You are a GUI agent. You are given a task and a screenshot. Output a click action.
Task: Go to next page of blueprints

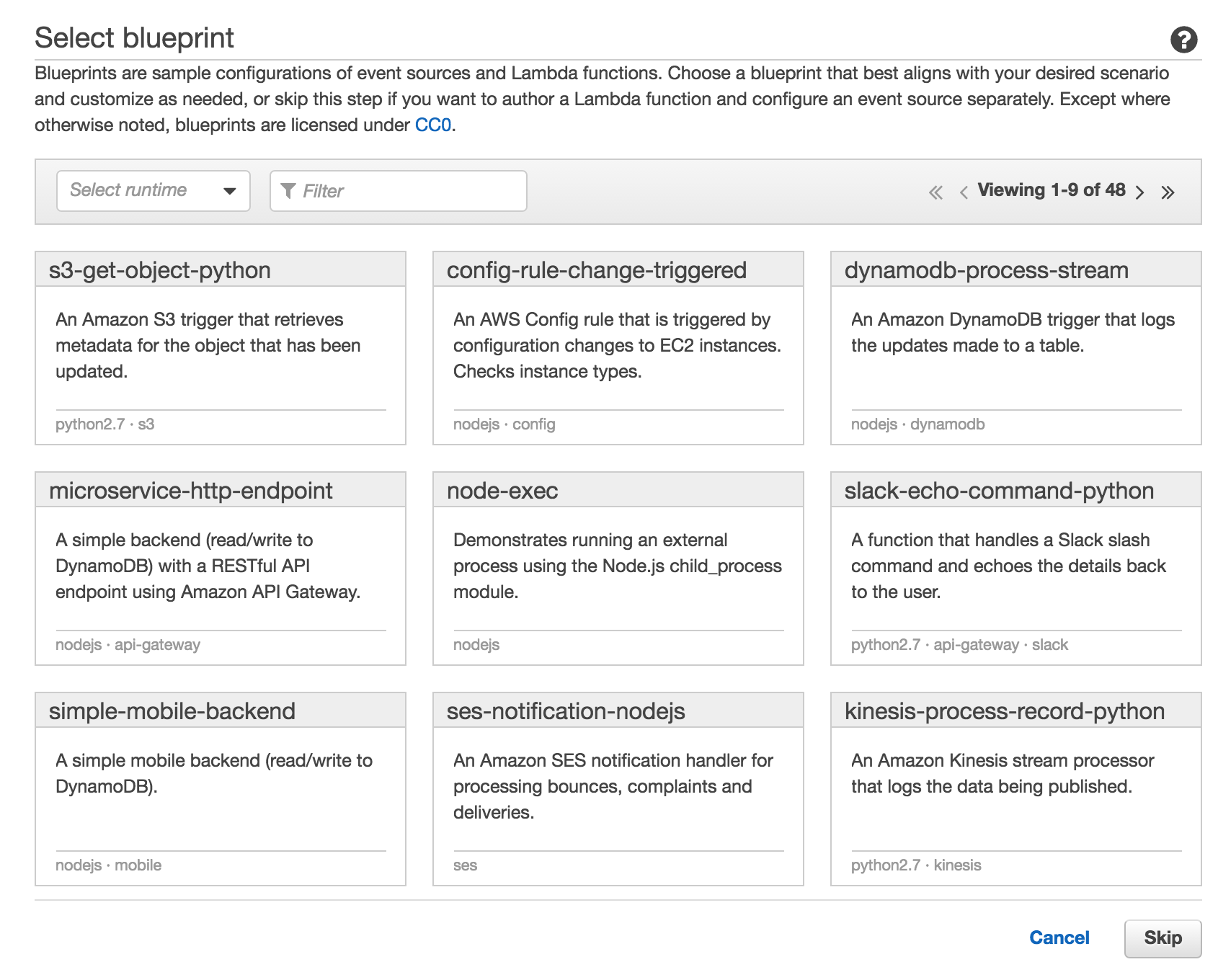click(x=1139, y=192)
